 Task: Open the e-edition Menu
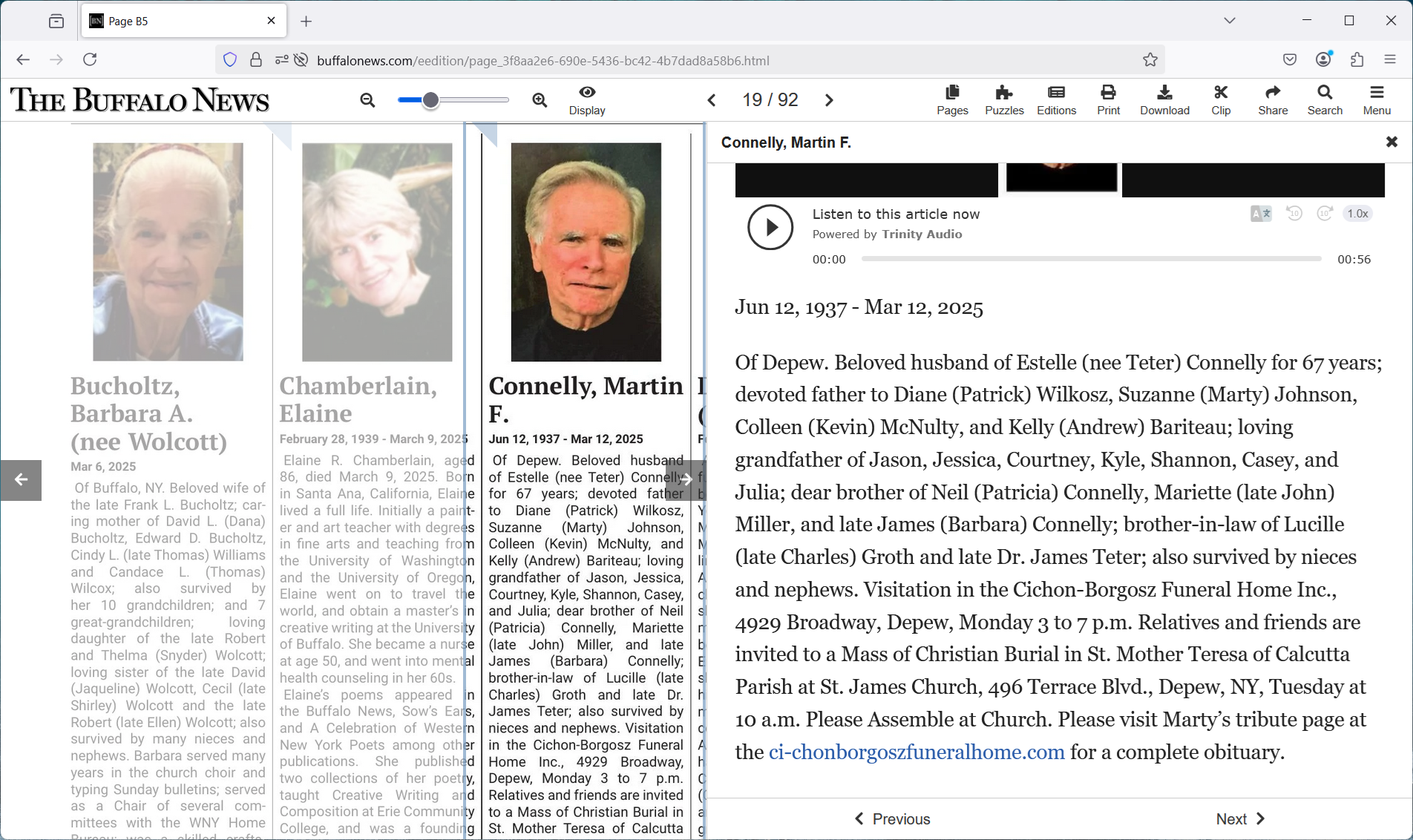coord(1377,100)
